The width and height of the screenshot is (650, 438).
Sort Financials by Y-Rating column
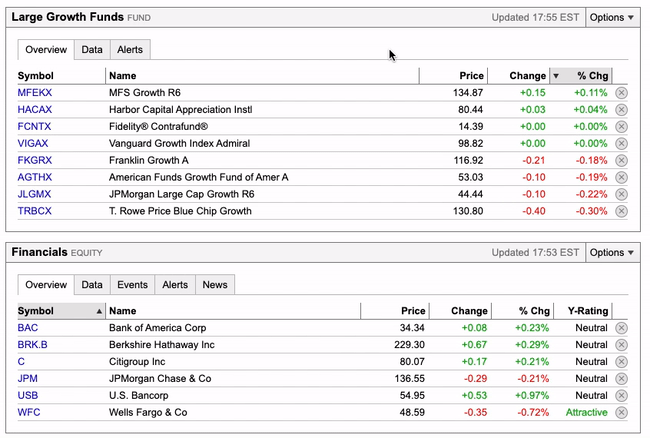pyautogui.click(x=583, y=311)
